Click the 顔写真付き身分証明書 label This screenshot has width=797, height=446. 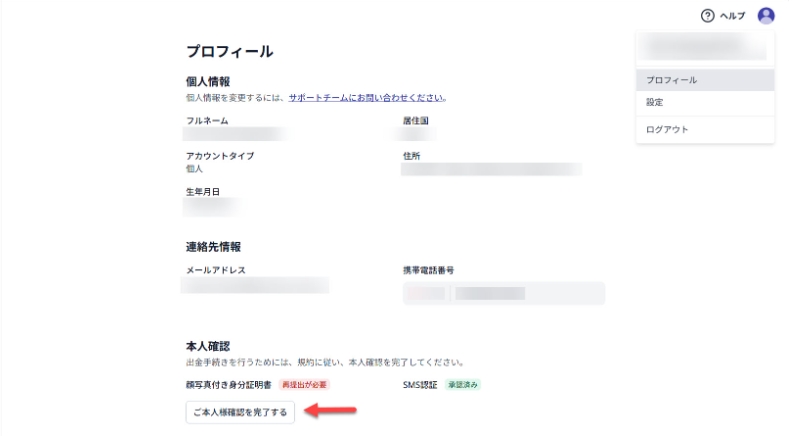[228, 384]
